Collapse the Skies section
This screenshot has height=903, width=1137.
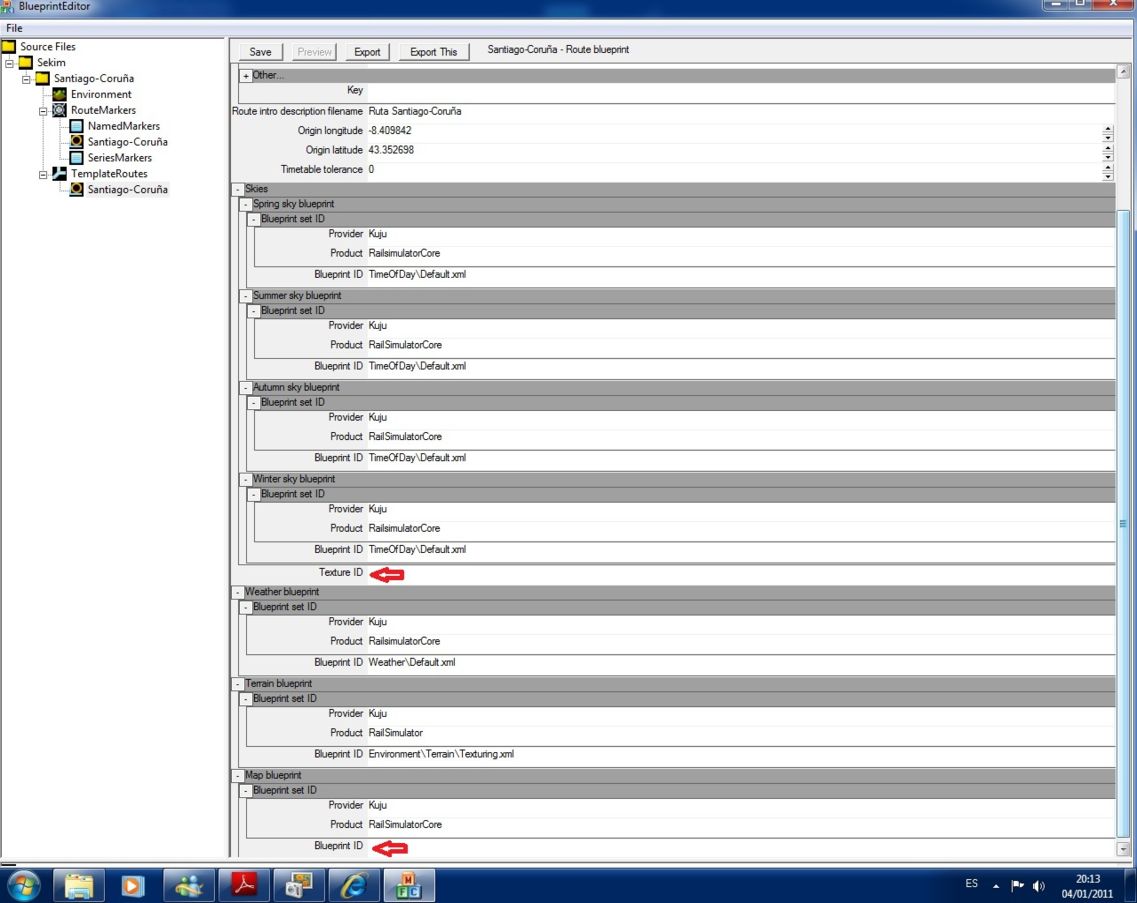pyautogui.click(x=238, y=189)
